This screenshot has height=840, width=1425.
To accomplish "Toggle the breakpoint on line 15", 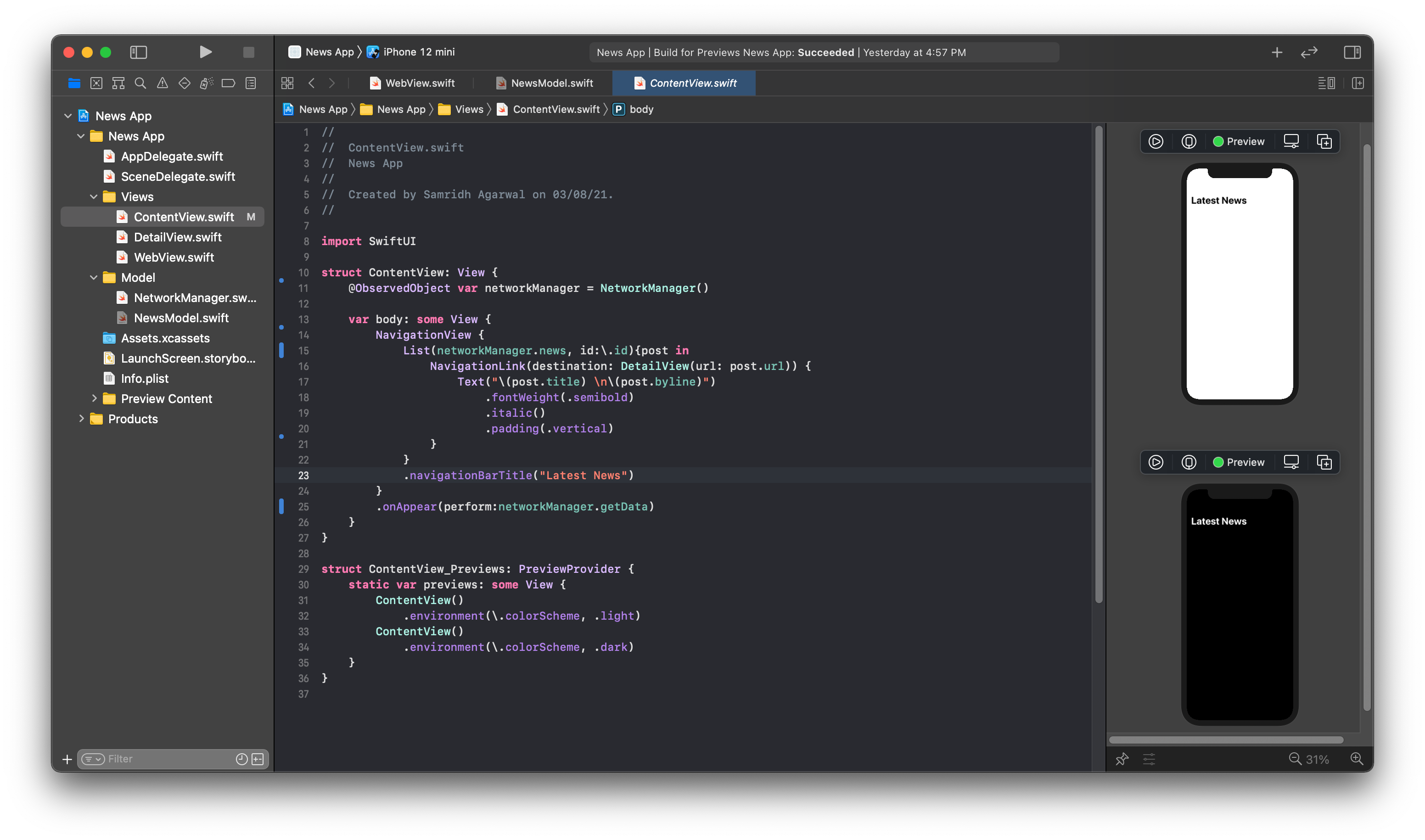I will [x=282, y=351].
